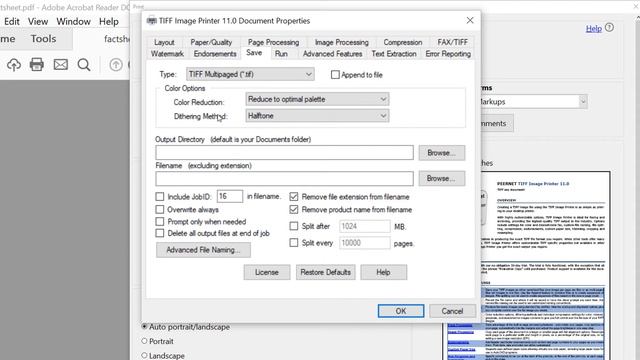Open the Color Reduction dropdown
The height and width of the screenshot is (360, 640).
point(317,99)
